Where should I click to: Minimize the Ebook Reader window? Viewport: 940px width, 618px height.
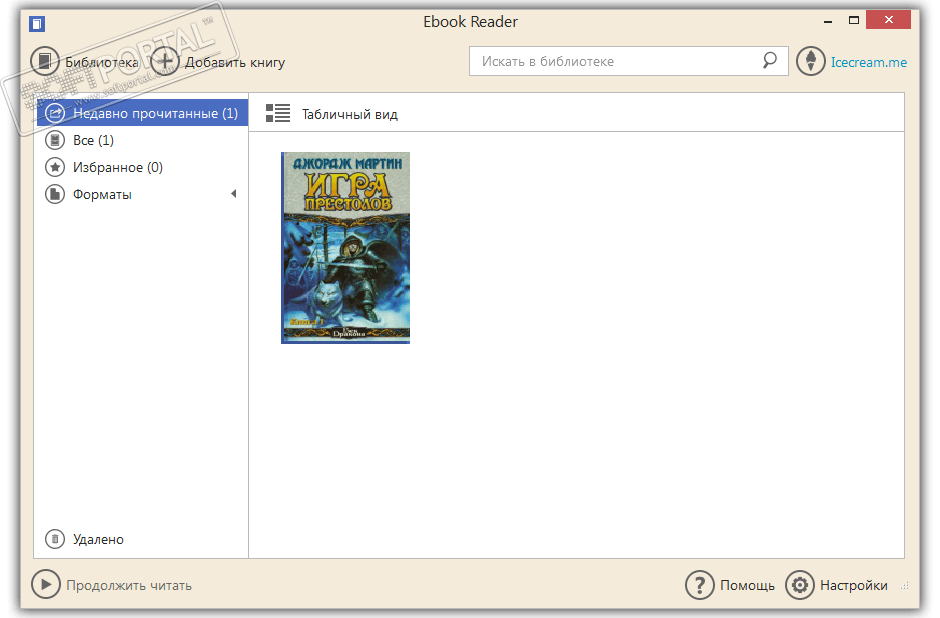pos(828,21)
